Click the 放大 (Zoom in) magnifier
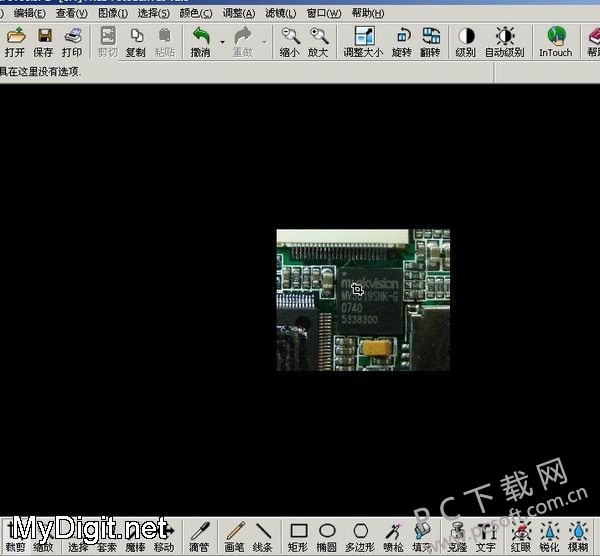 pyautogui.click(x=318, y=36)
